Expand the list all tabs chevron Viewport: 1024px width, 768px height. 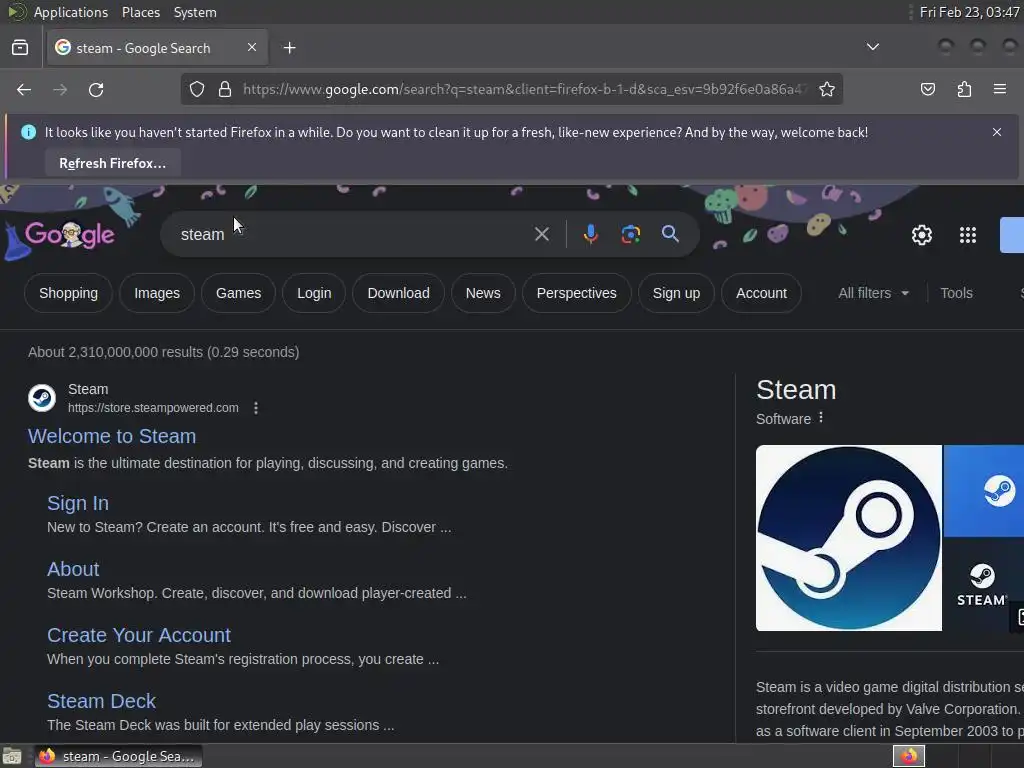click(x=872, y=47)
